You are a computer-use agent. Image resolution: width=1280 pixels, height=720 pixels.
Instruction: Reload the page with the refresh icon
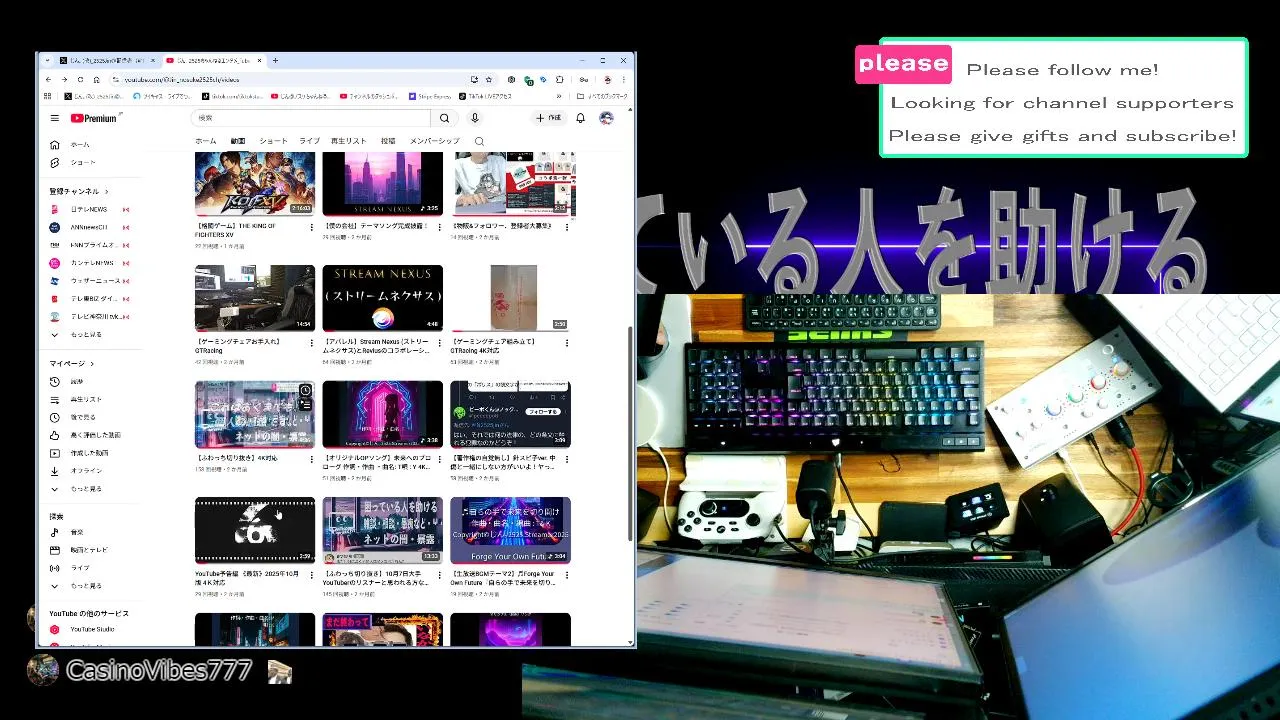tap(80, 79)
